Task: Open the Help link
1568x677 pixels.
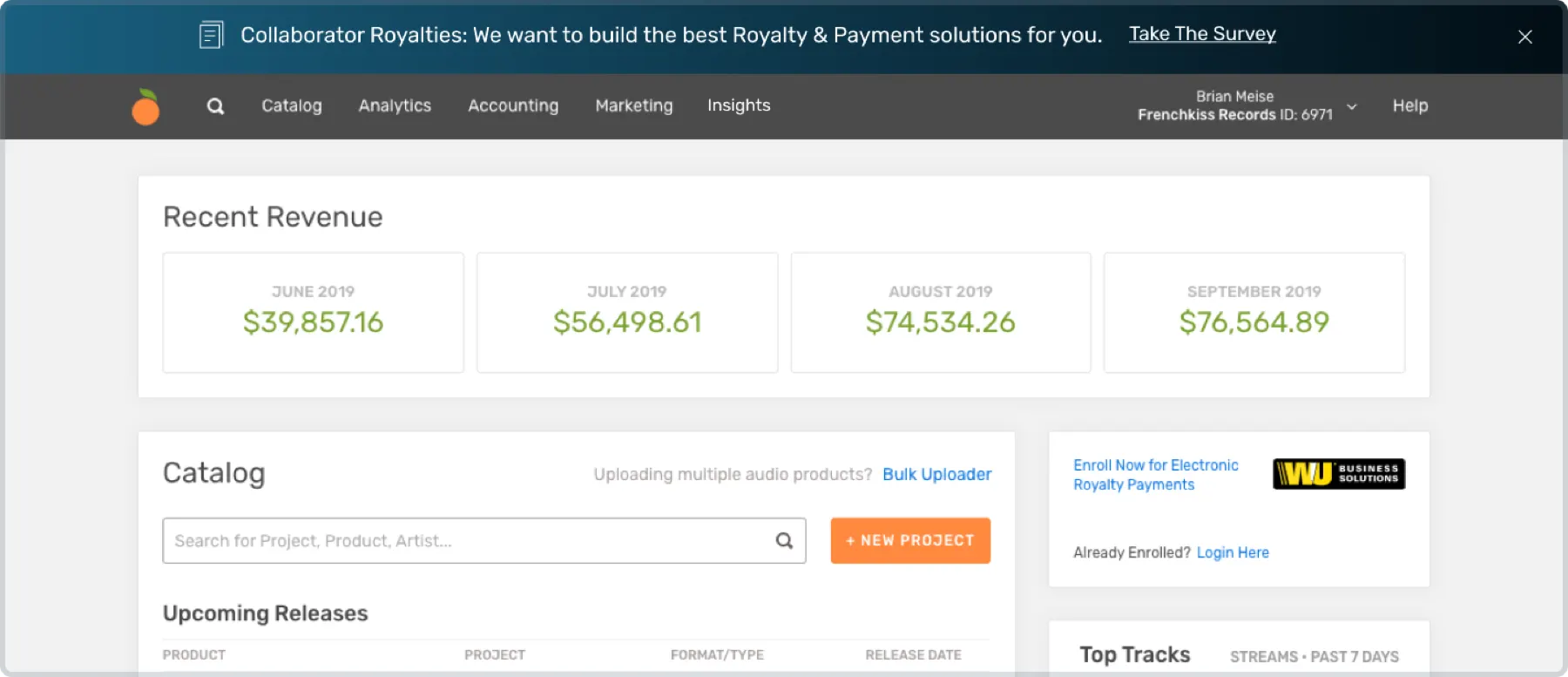Action: point(1410,105)
